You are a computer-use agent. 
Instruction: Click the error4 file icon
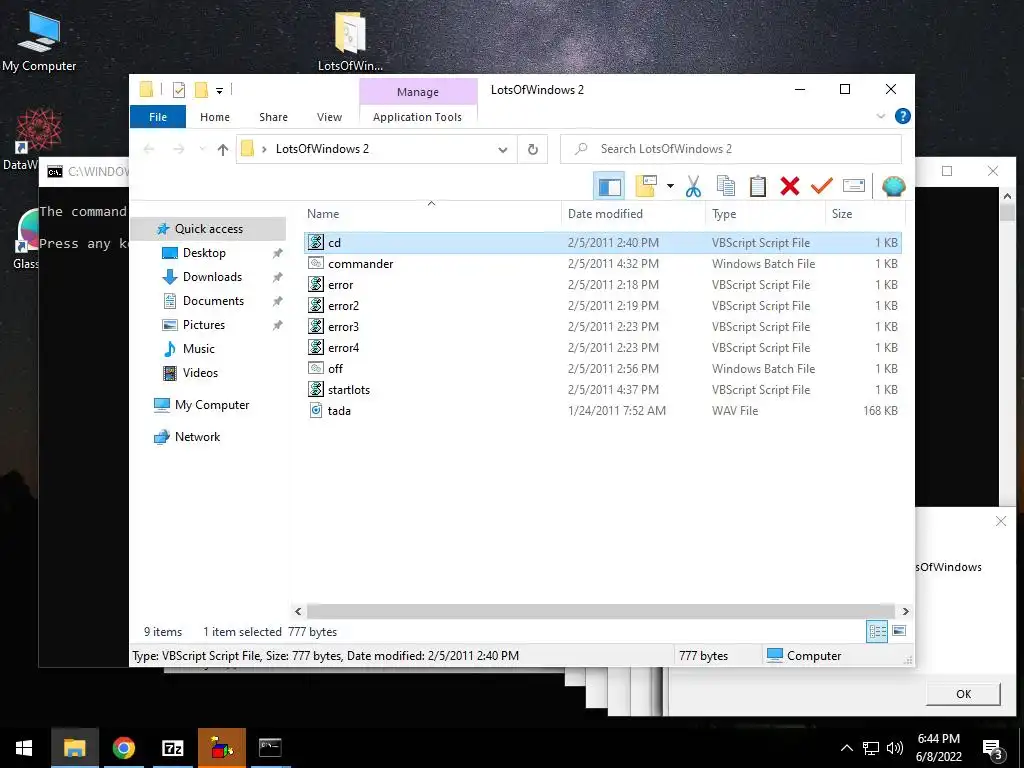pyautogui.click(x=316, y=347)
